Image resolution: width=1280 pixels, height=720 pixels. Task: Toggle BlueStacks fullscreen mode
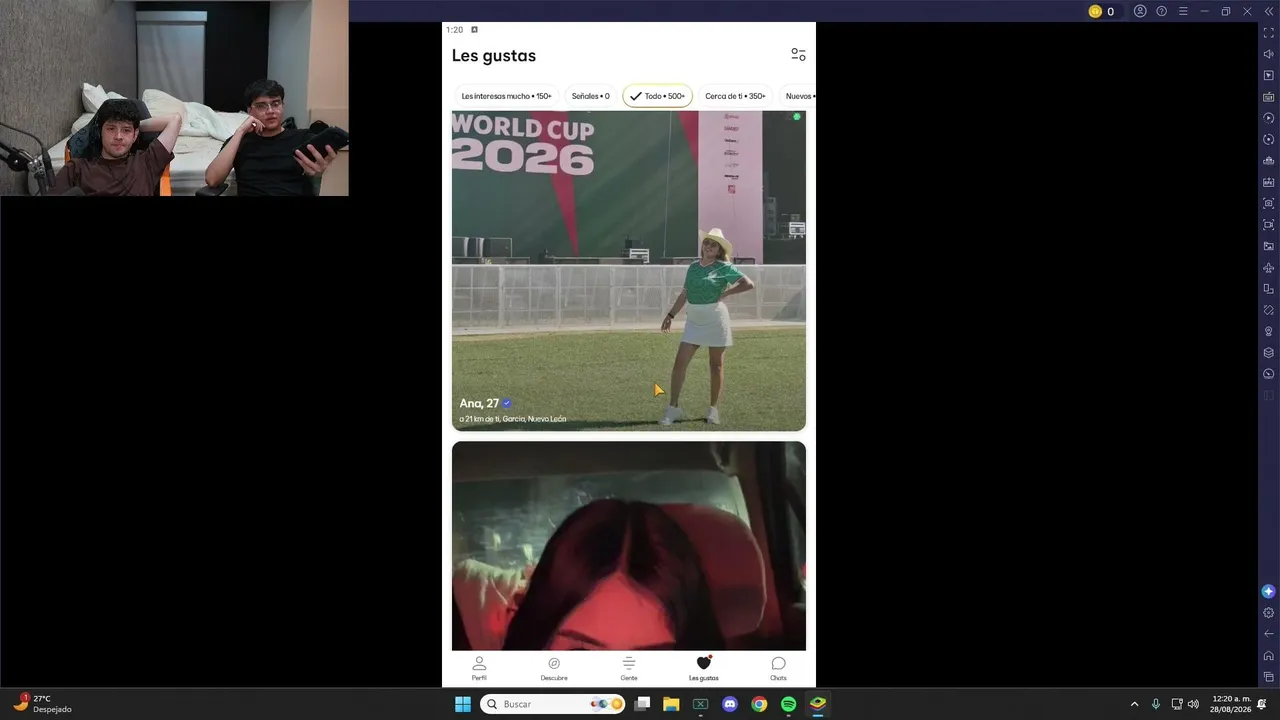(1269, 33)
